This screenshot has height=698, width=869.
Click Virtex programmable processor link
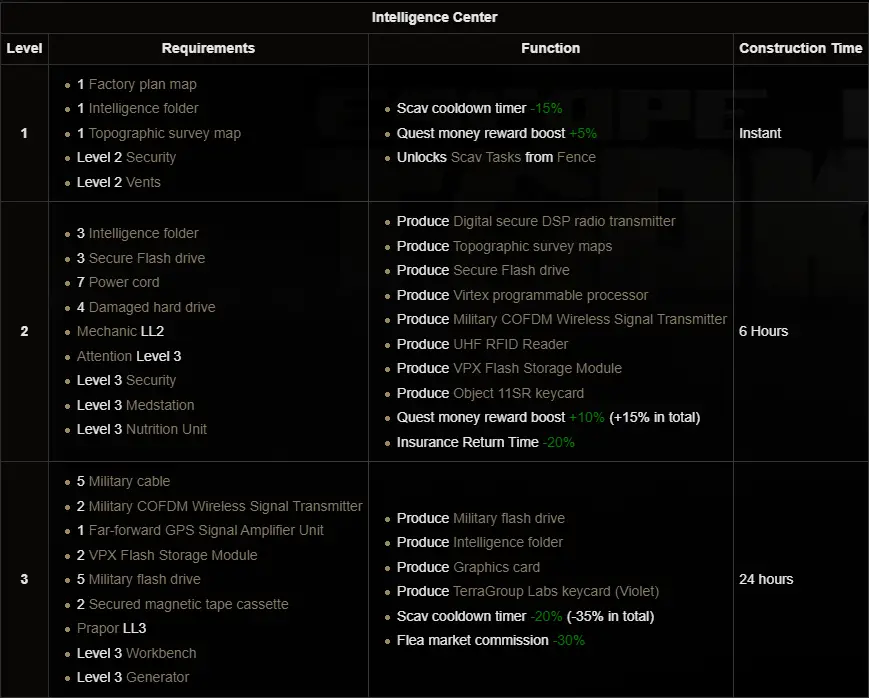[x=550, y=295]
